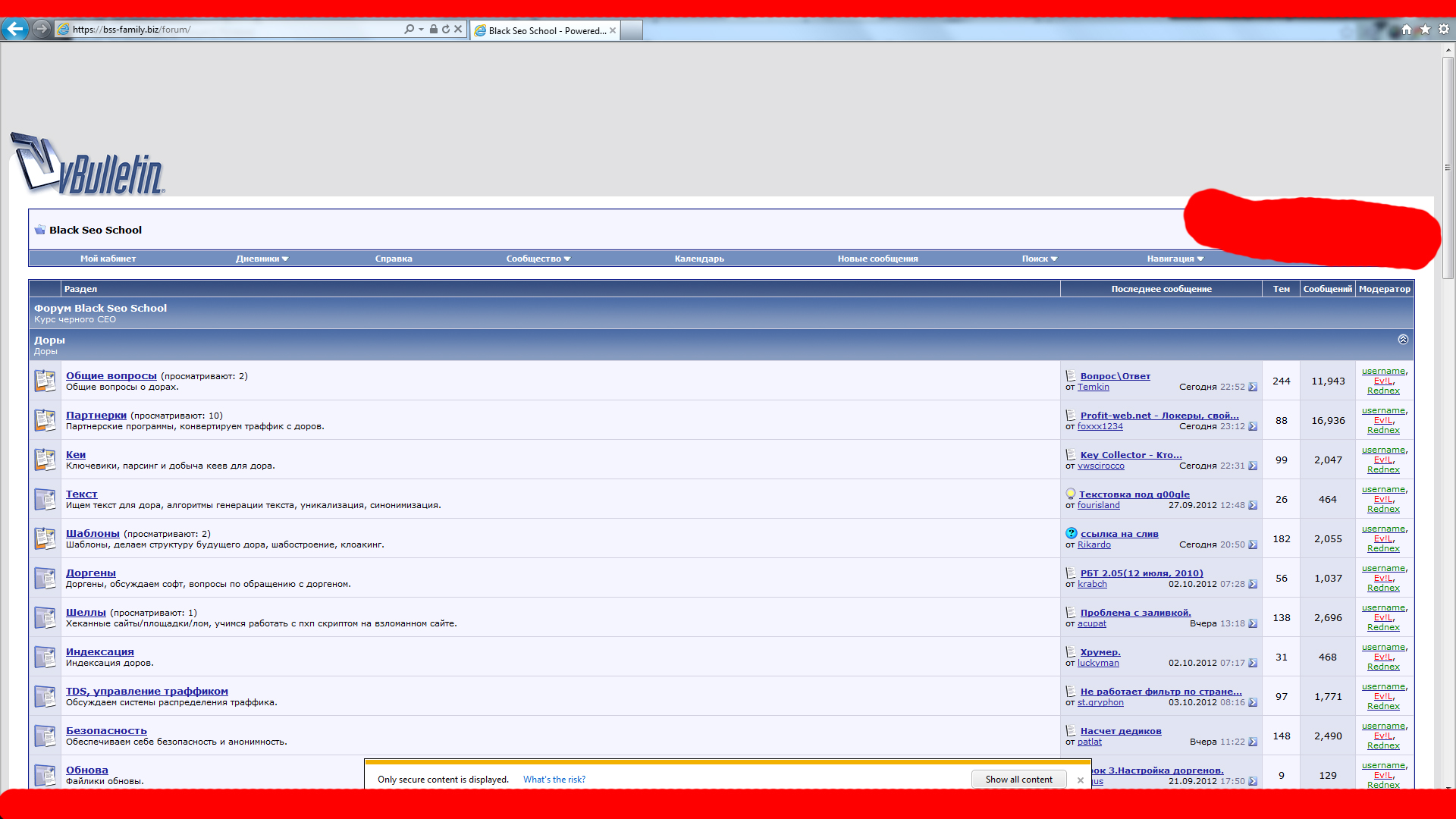Open browser Tools gear icon
The width and height of the screenshot is (1456, 819).
[x=1444, y=29]
